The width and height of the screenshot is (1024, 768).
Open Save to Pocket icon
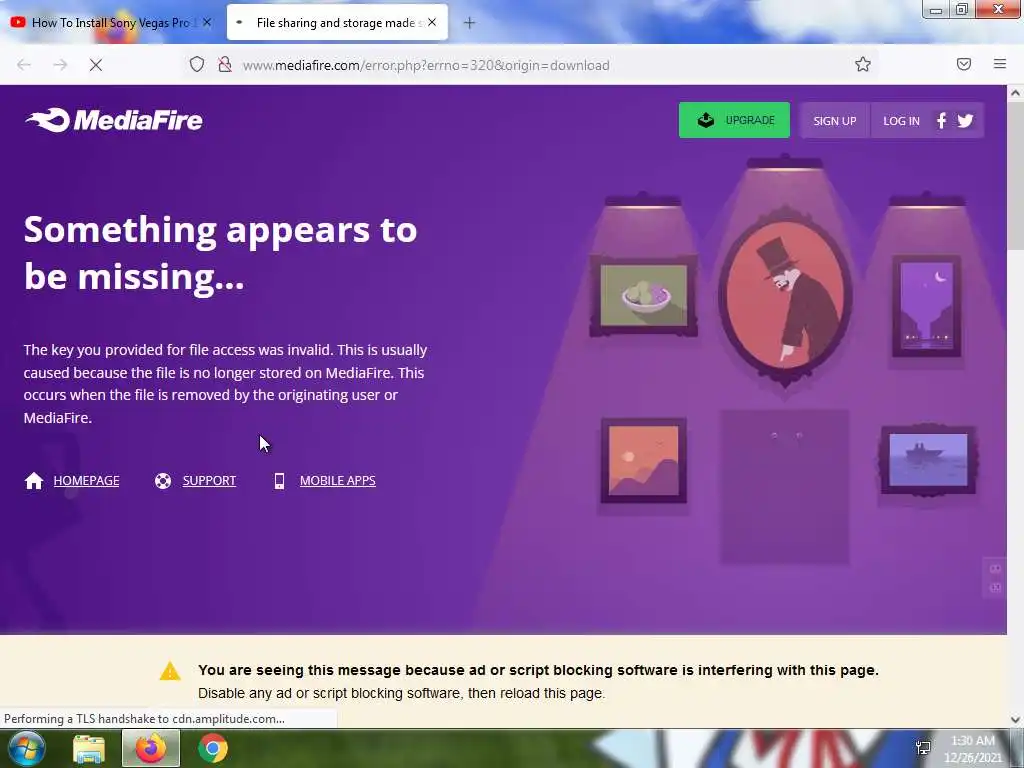tap(964, 64)
